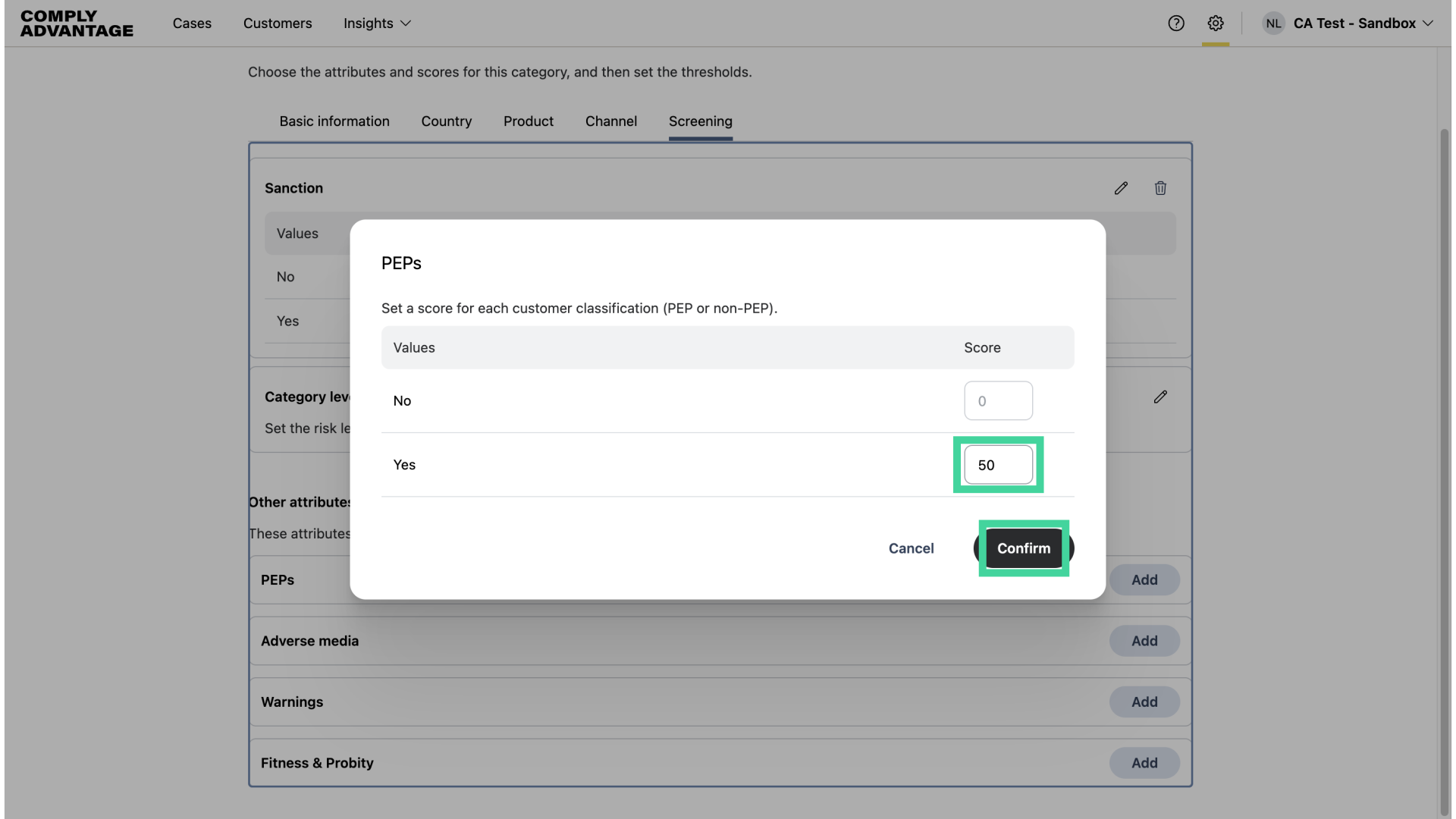1456x819 pixels.
Task: Edit the Category level using the pencil icon
Action: [x=1161, y=397]
